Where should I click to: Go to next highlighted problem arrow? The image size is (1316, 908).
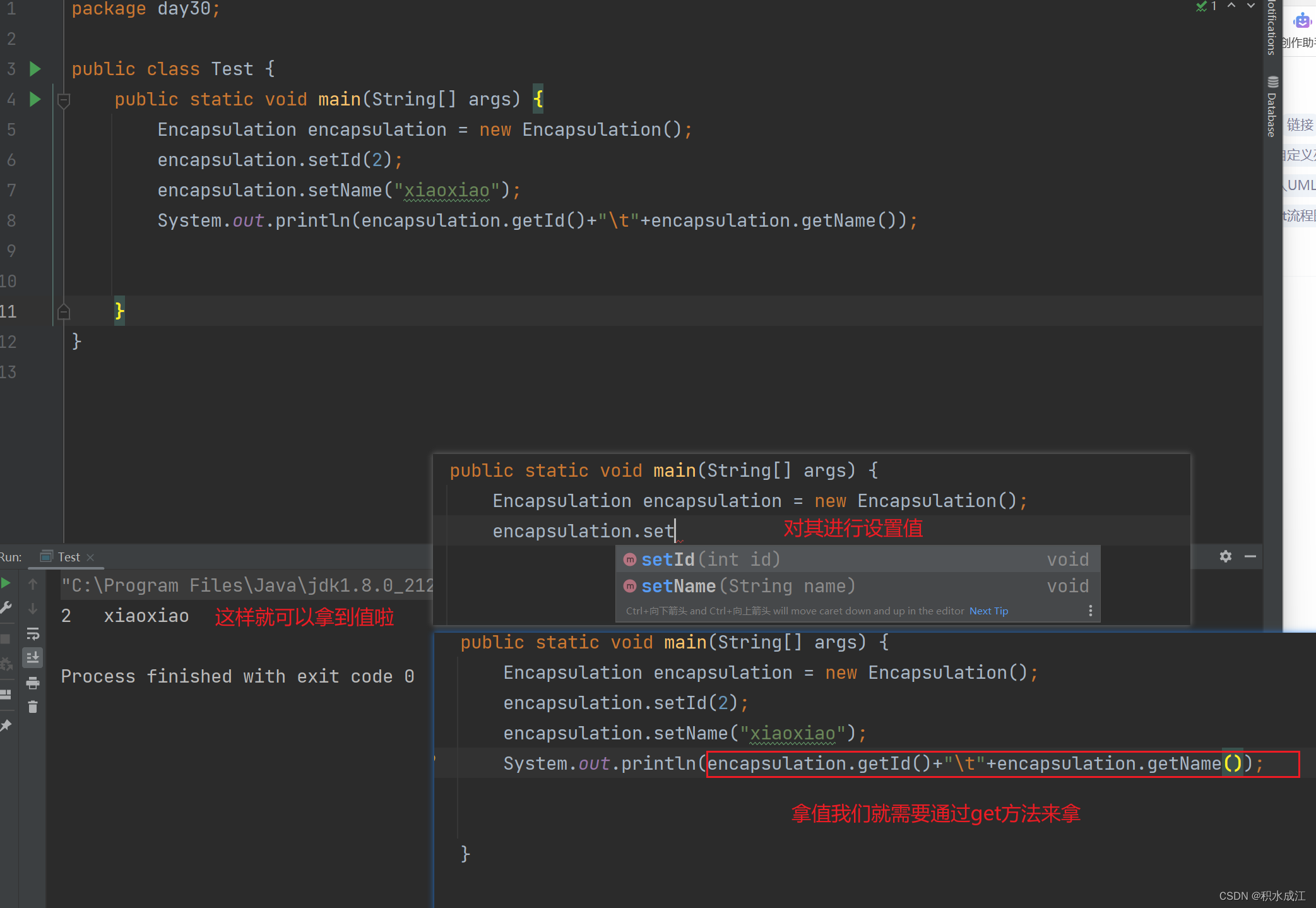point(1250,6)
